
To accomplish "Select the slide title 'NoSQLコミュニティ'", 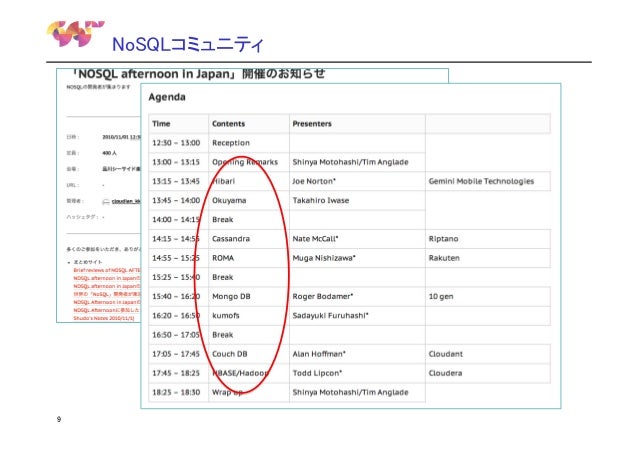I will 188,44.
